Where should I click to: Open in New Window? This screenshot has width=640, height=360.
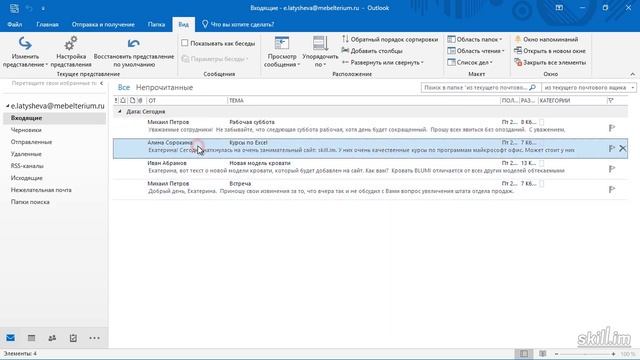[550, 51]
